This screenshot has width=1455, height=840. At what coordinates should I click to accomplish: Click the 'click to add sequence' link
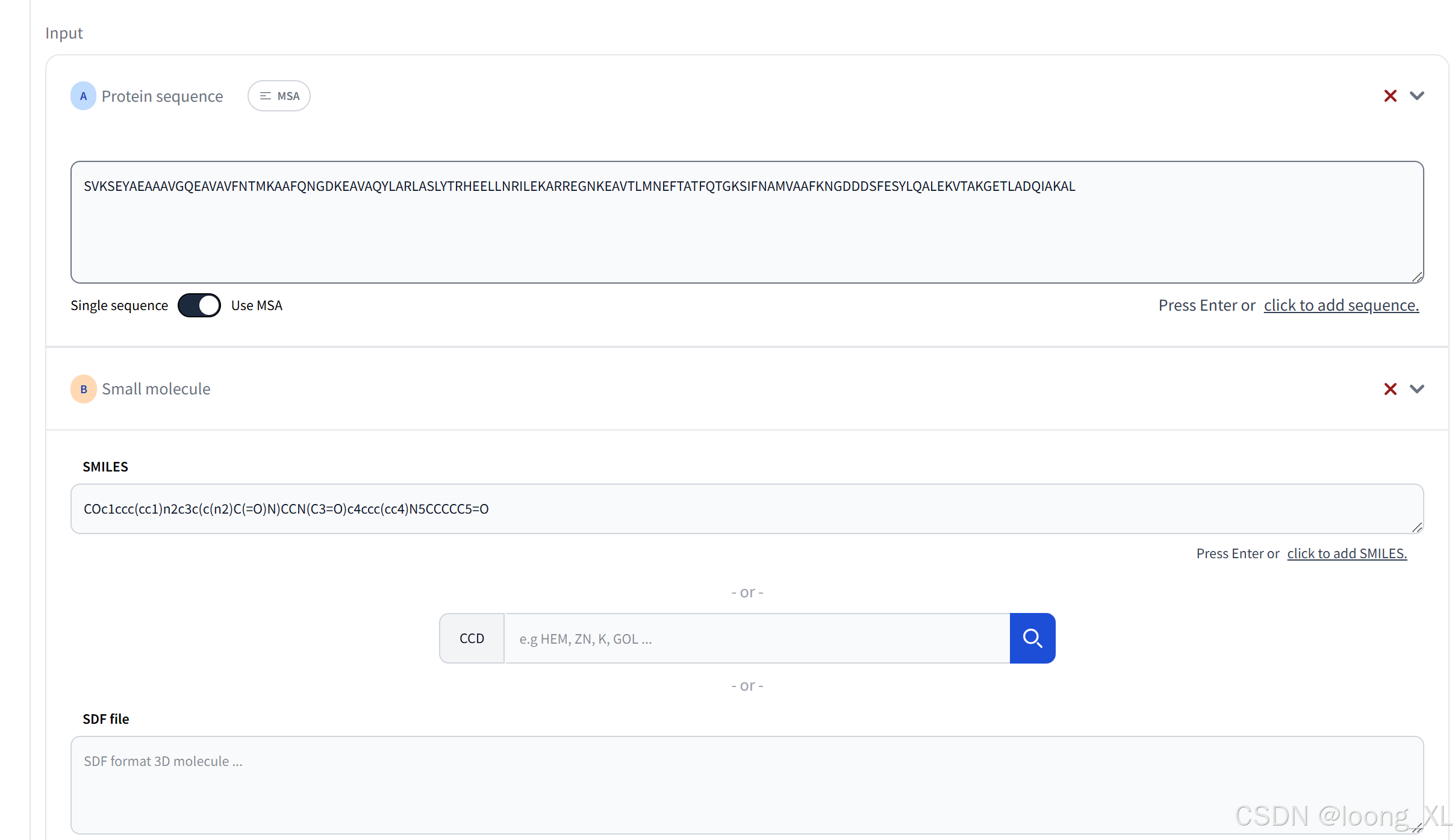(x=1341, y=305)
